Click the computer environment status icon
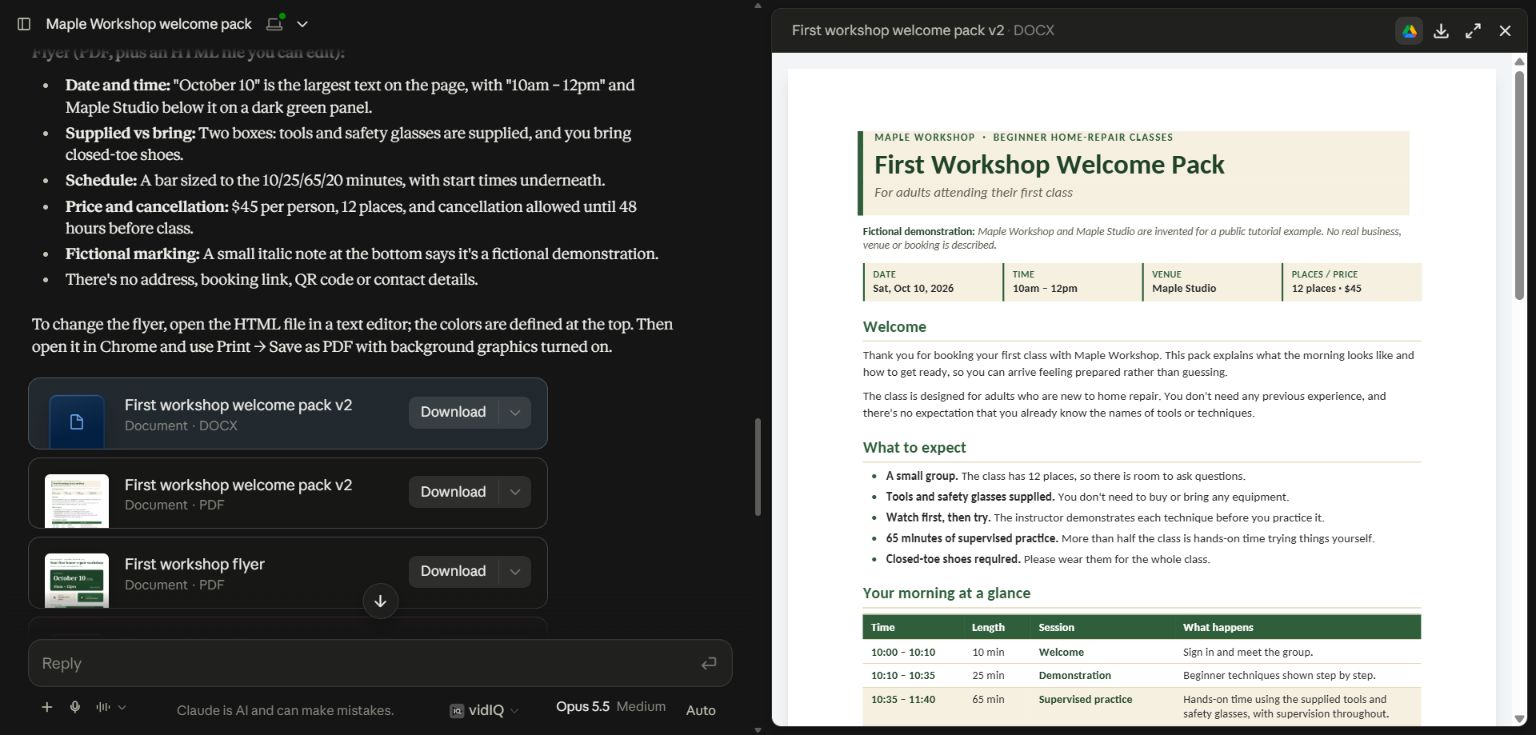The height and width of the screenshot is (735, 1536). click(x=275, y=23)
